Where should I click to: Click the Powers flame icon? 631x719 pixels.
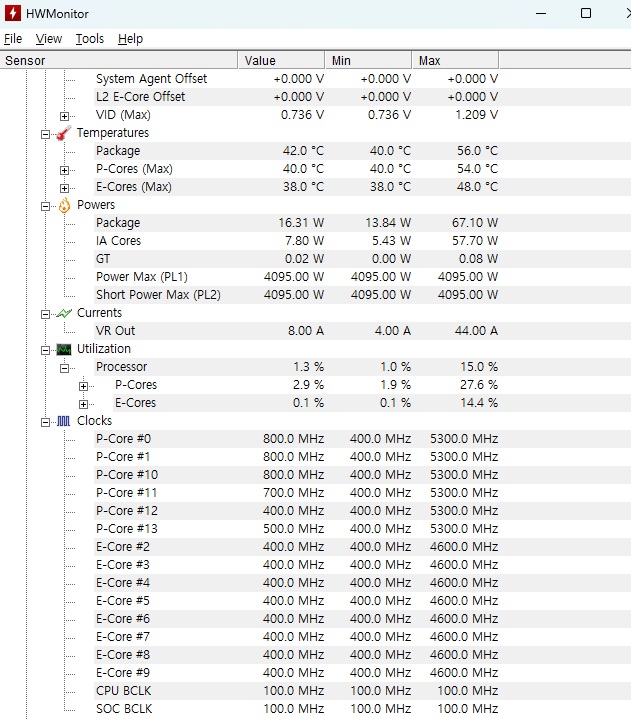64,205
